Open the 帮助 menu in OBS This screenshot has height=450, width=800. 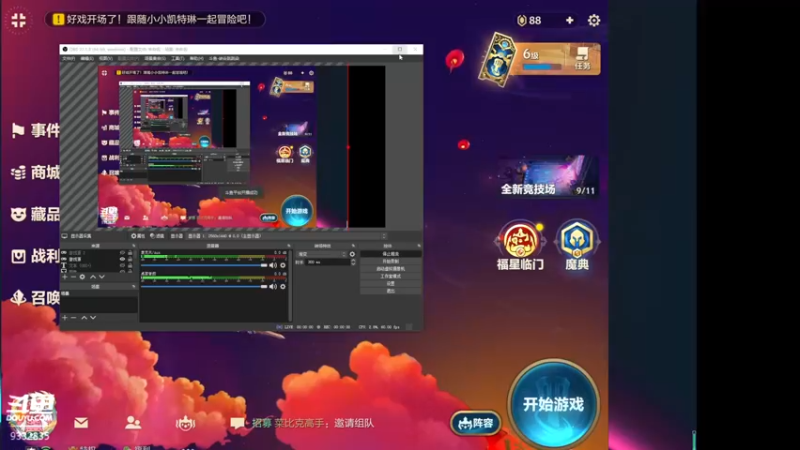pos(196,59)
